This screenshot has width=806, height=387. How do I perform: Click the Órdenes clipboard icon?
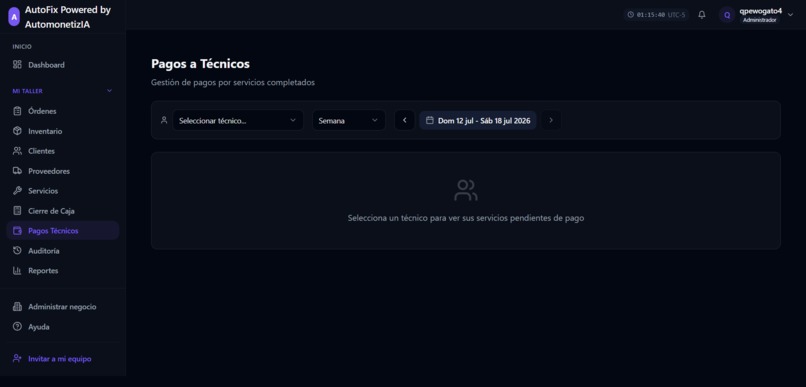[x=17, y=111]
